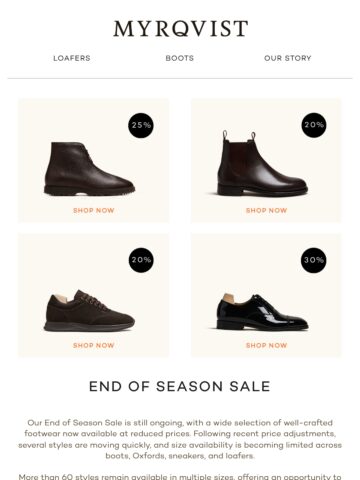The image size is (360, 480).
Task: Click the MYRQVIST logo header
Action: click(x=180, y=29)
